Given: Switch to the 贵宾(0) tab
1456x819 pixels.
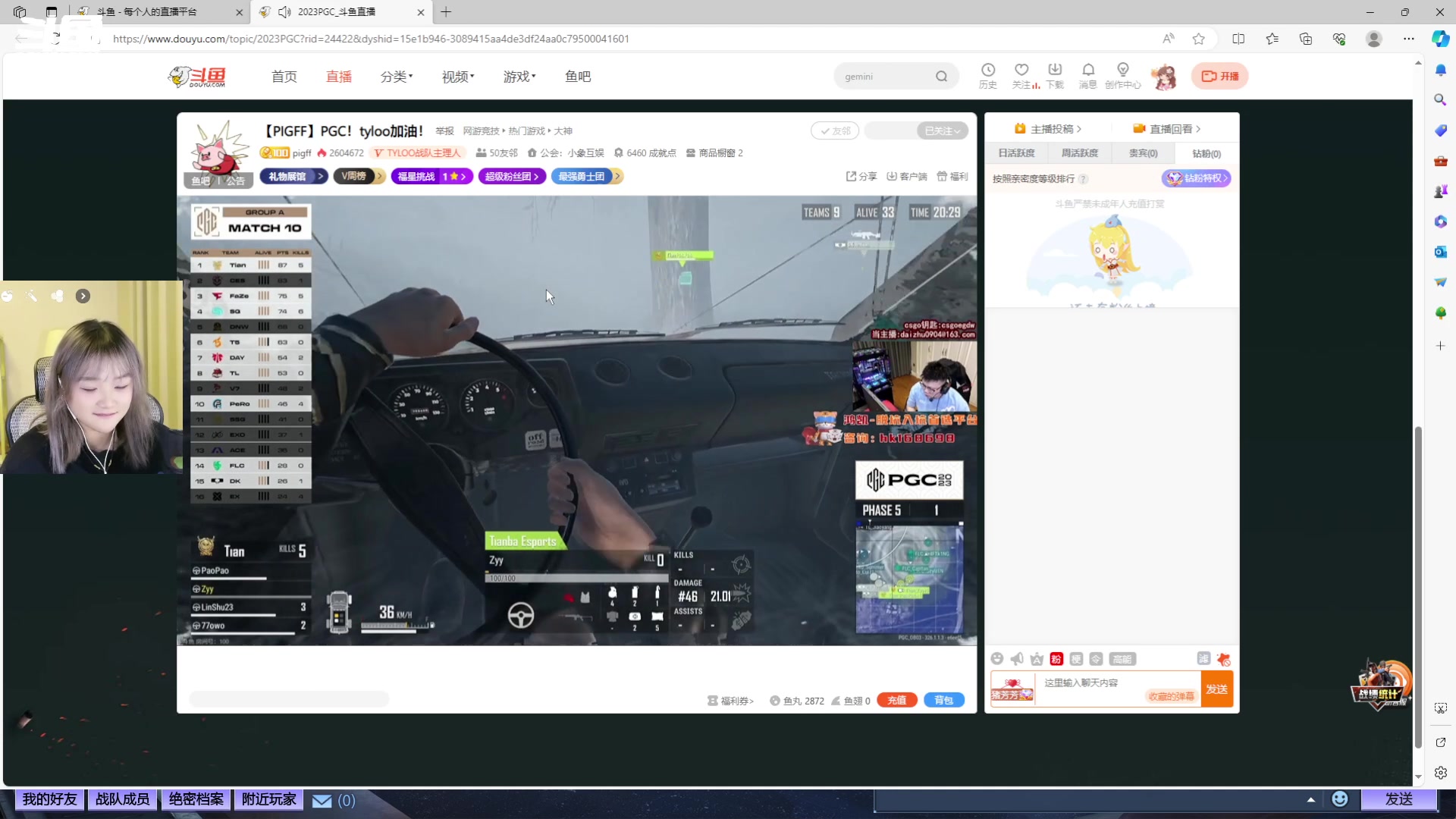Looking at the screenshot, I should click(x=1143, y=153).
